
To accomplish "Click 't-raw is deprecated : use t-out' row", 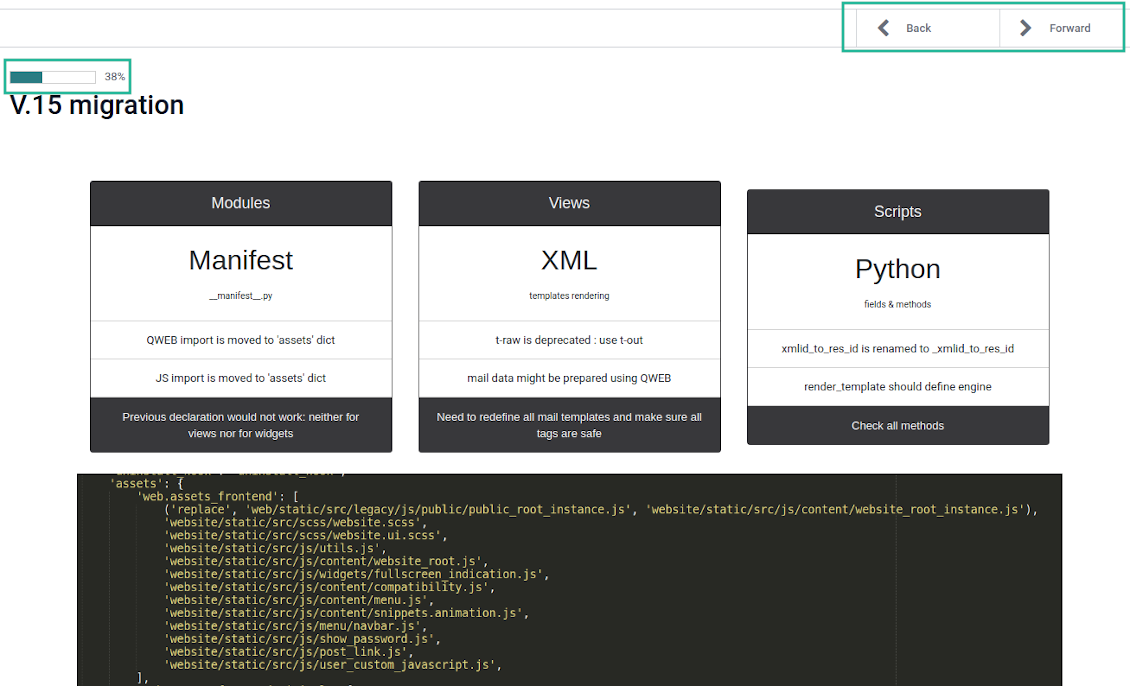I will coord(569,340).
